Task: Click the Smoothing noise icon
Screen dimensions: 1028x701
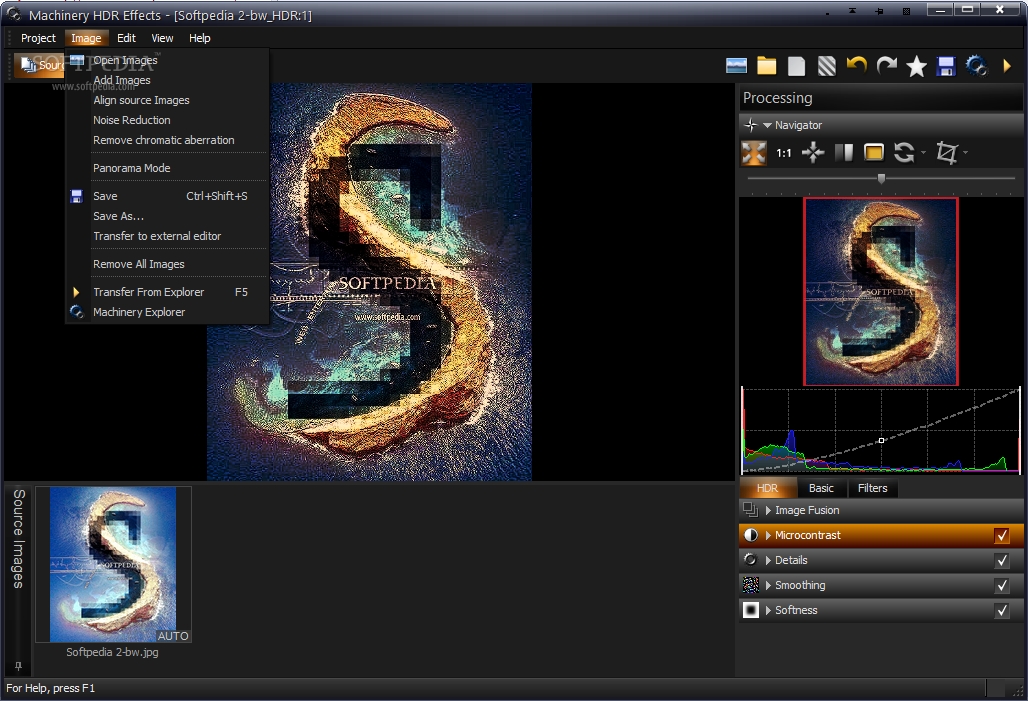Action: 750,585
